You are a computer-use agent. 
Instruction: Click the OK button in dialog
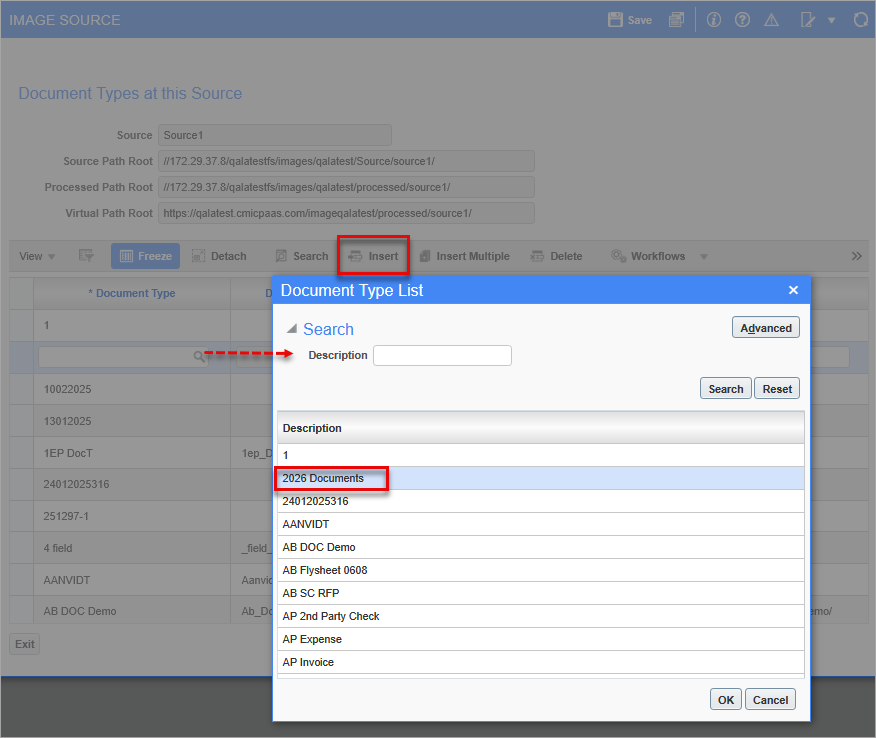(x=725, y=699)
